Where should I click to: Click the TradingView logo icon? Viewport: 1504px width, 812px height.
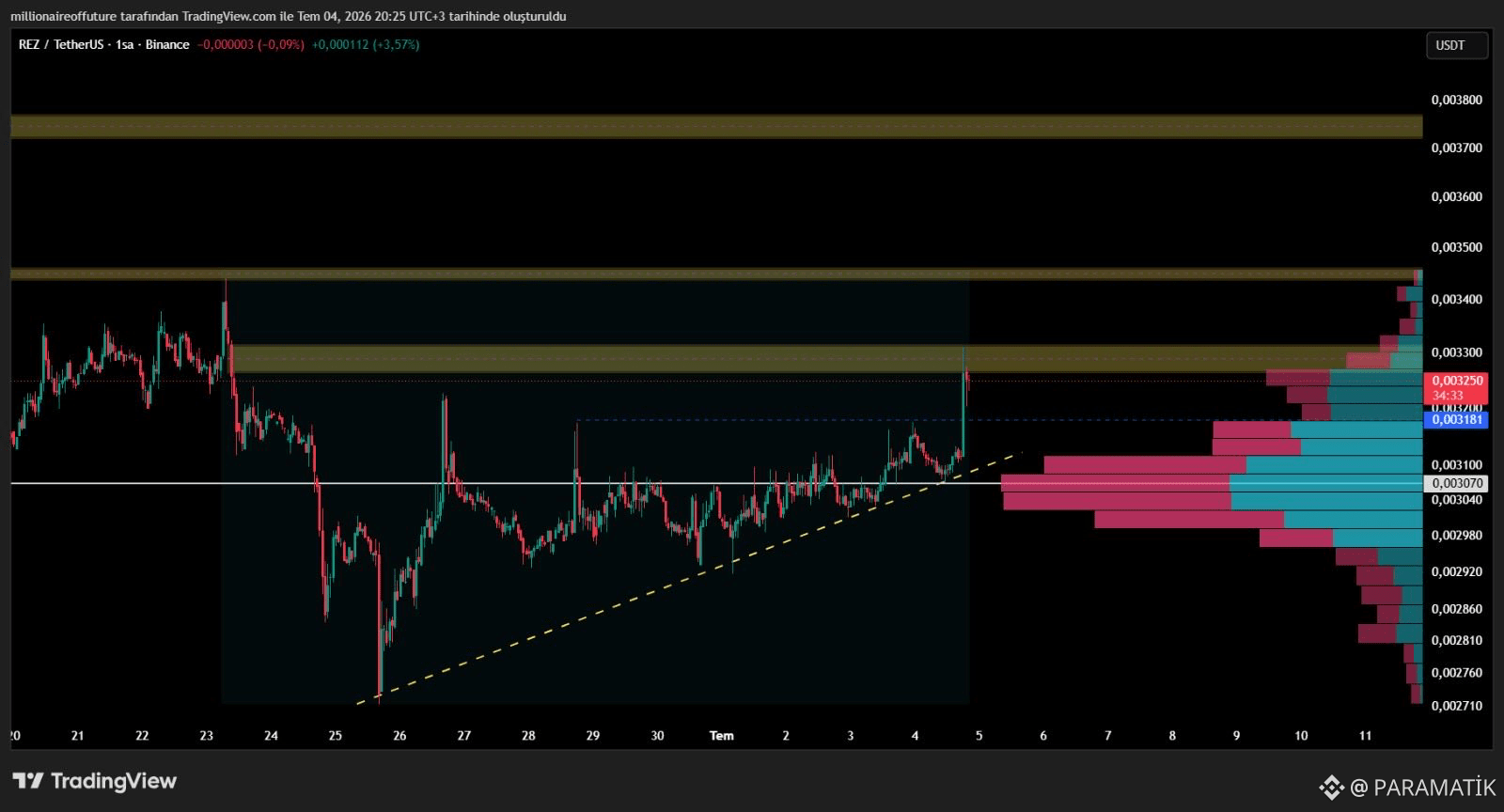click(x=28, y=781)
